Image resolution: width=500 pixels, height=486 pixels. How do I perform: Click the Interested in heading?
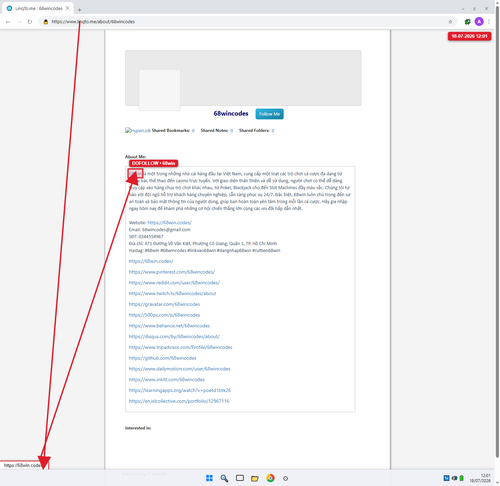[138, 428]
